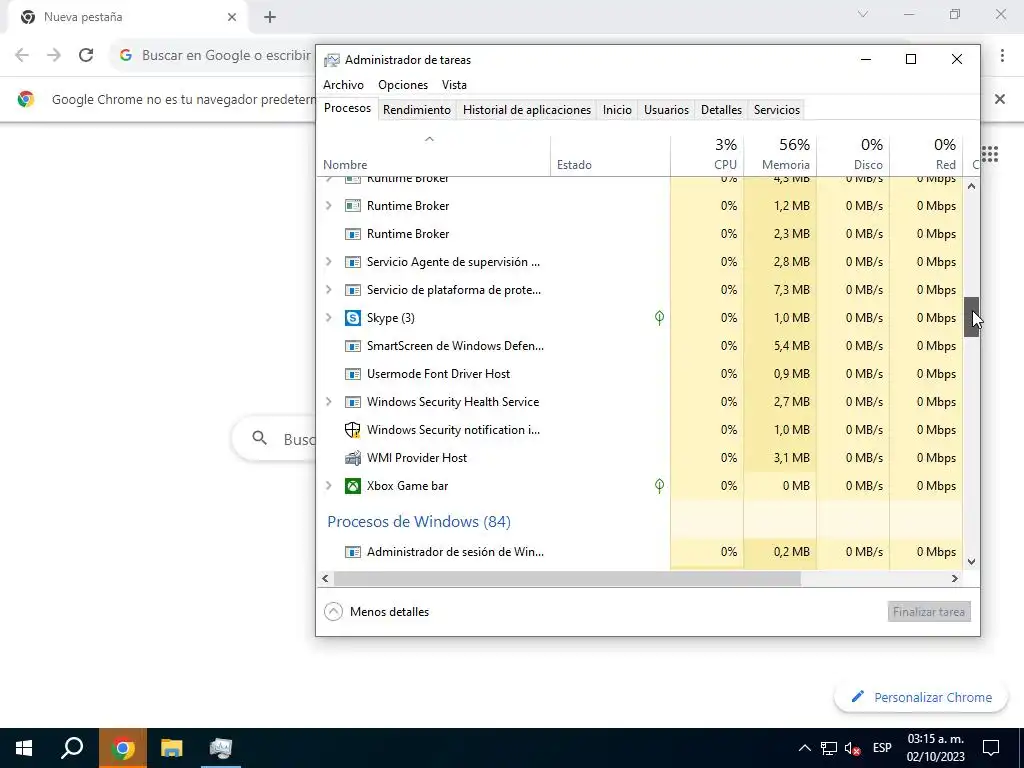Expand Servicio Agente de supervisión row
The height and width of the screenshot is (768, 1024).
(x=328, y=262)
